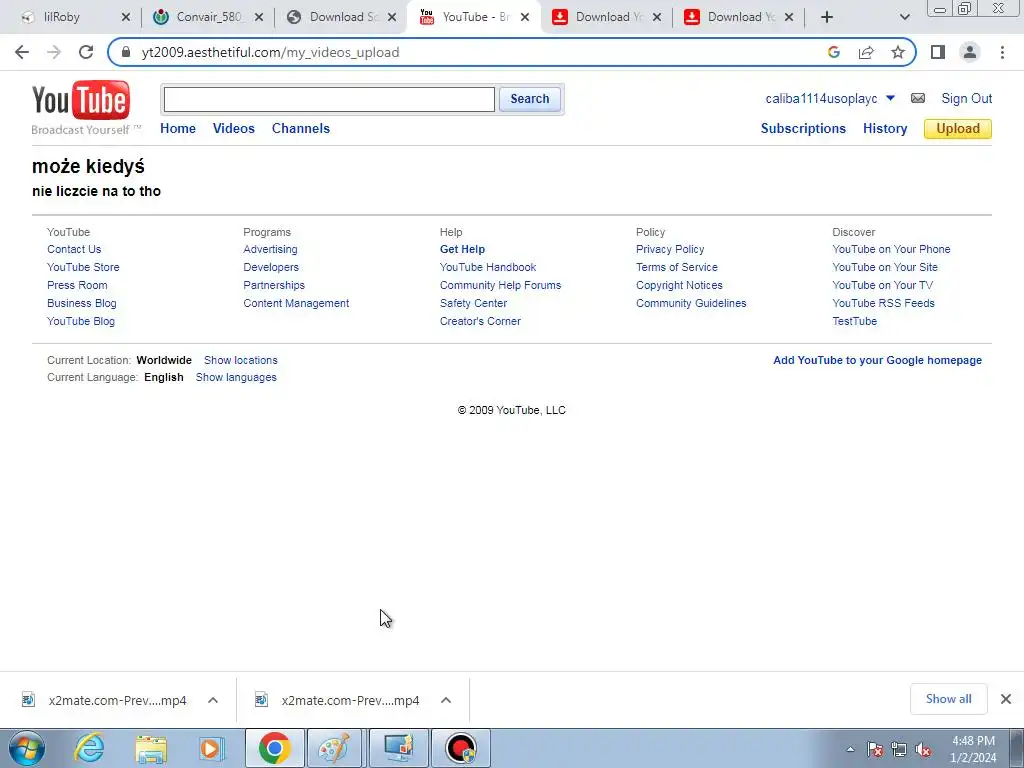The image size is (1024, 768).
Task: Open the Home navigation item
Action: point(178,128)
